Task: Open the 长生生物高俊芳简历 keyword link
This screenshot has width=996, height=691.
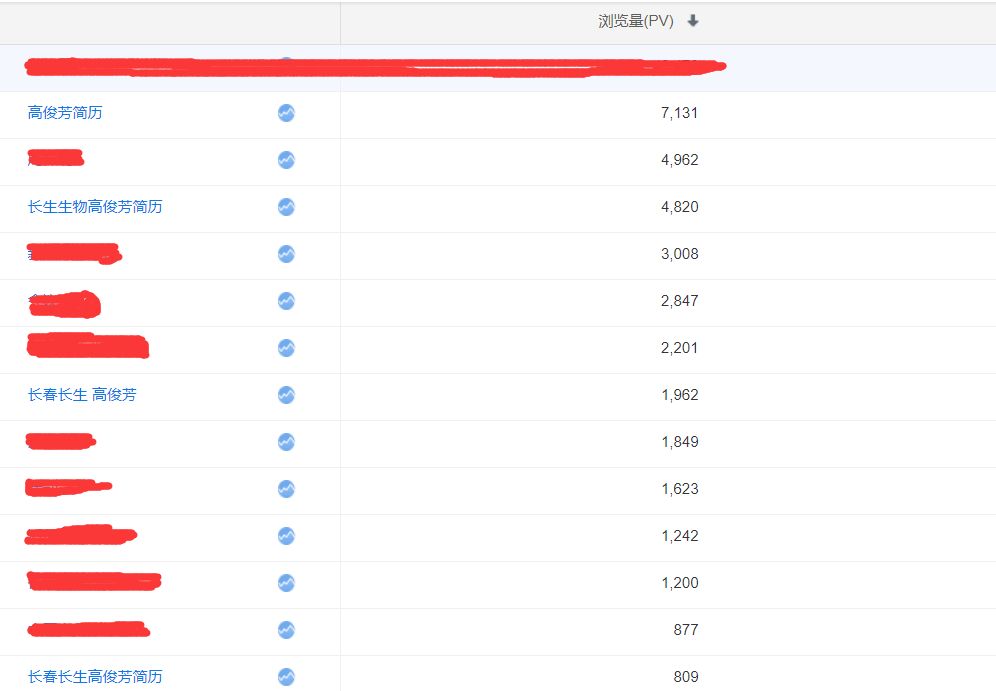Action: click(95, 207)
